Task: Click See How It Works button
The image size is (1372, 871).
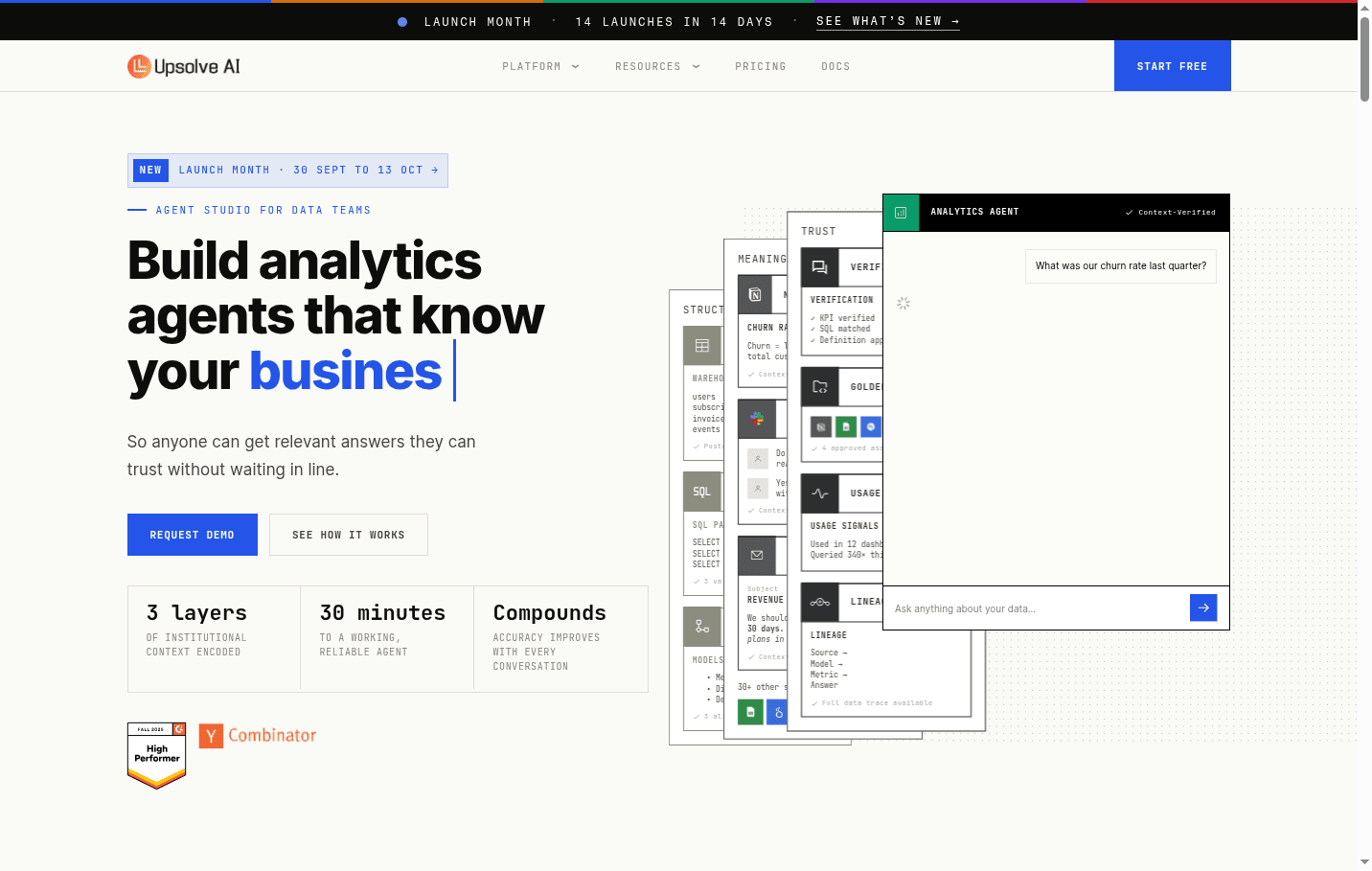Action: pyautogui.click(x=349, y=535)
